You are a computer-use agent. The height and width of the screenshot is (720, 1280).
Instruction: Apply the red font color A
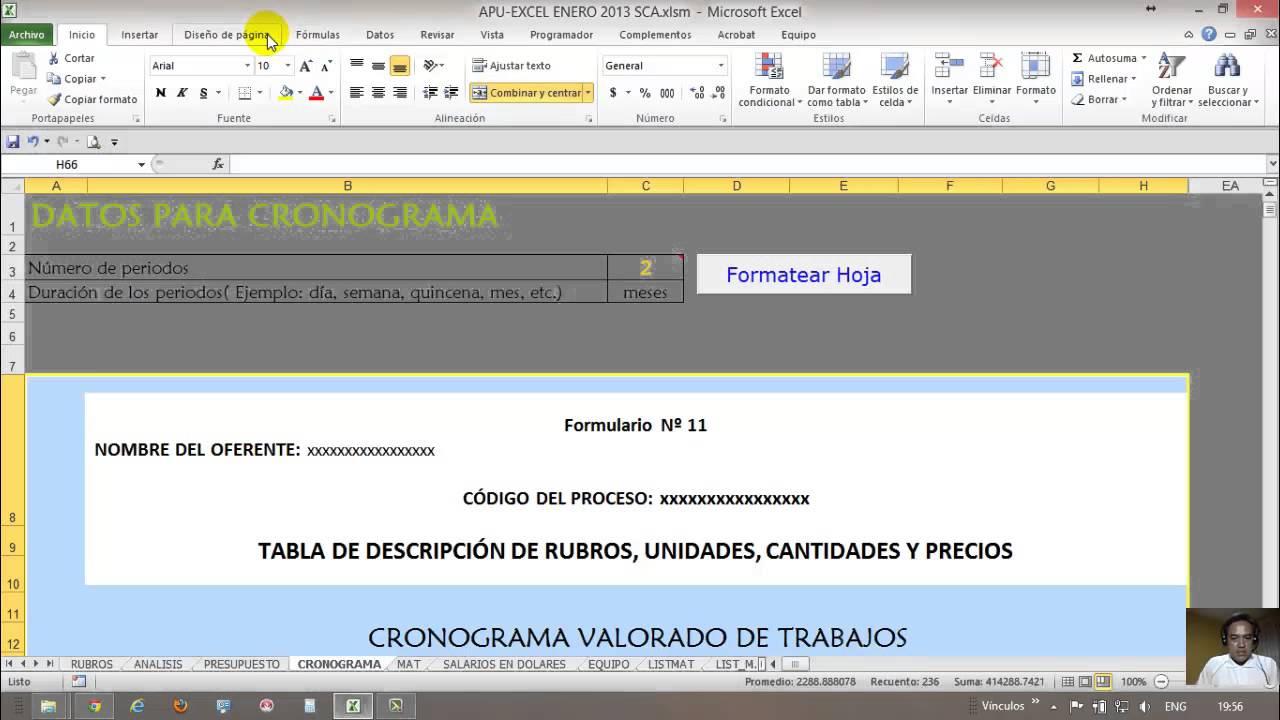(316, 93)
